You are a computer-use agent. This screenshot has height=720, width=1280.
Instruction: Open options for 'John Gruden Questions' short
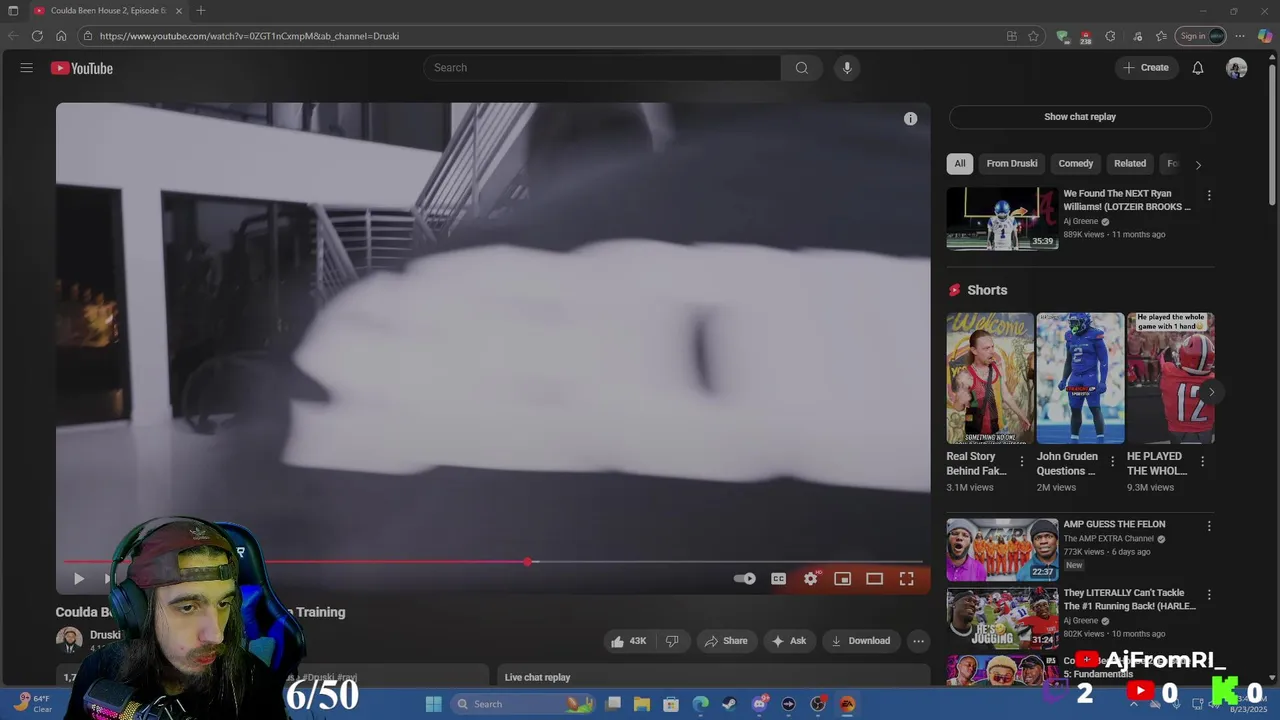[x=1112, y=461]
